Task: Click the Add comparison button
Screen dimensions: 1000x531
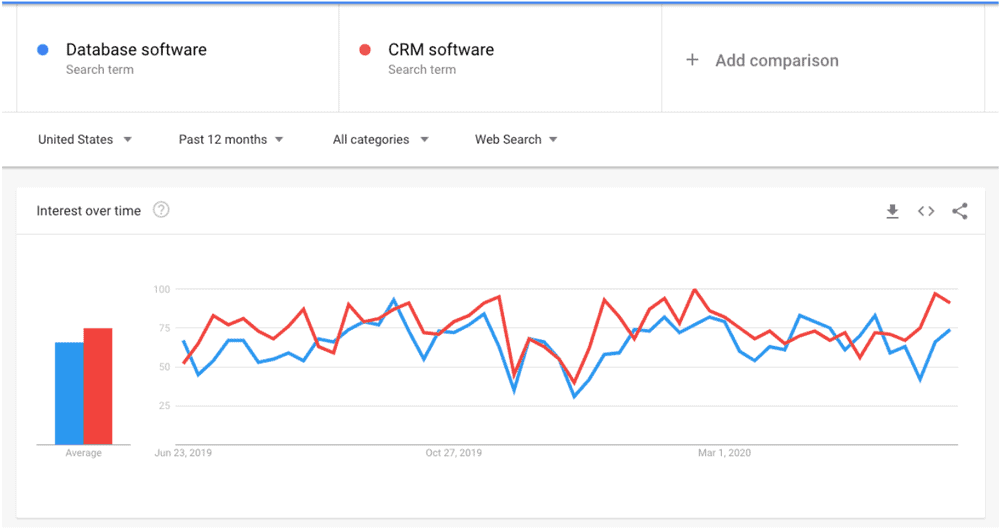Action: [x=776, y=61]
